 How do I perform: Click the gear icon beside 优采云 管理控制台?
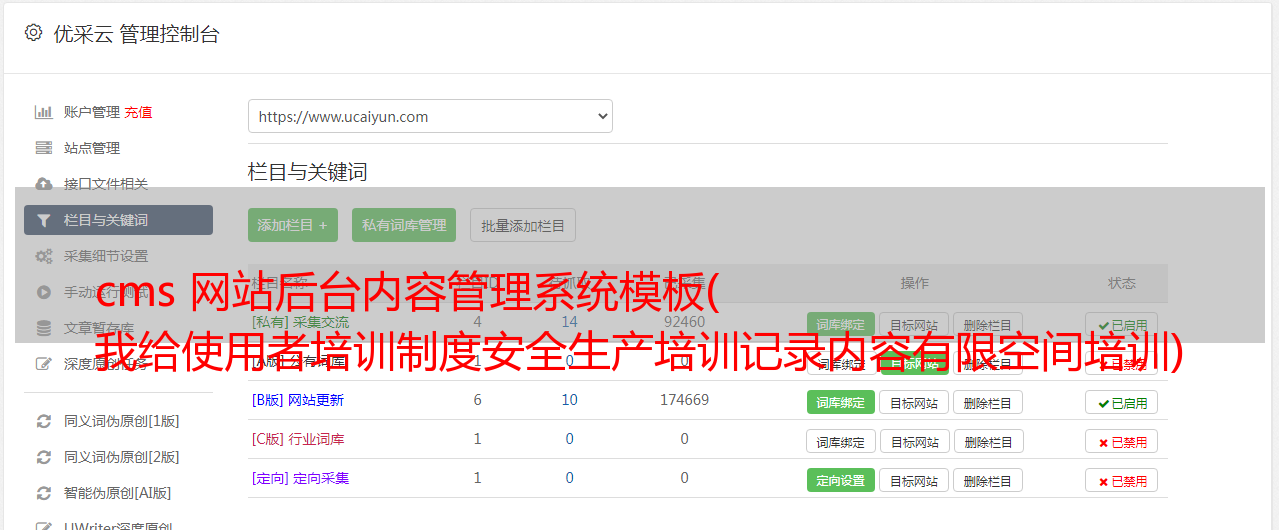(33, 33)
